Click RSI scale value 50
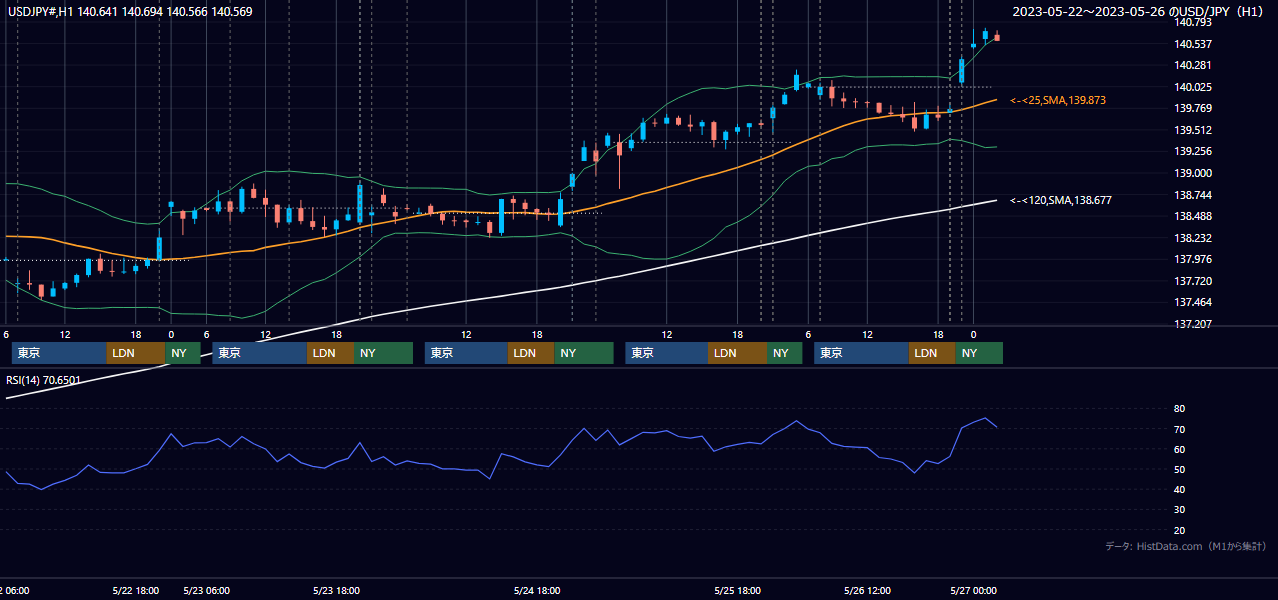 tap(1179, 469)
